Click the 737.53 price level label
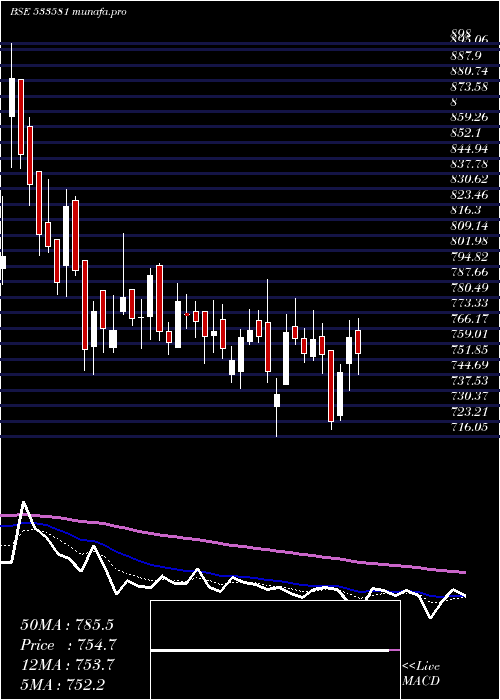The height and width of the screenshot is (700, 500). (x=469, y=380)
